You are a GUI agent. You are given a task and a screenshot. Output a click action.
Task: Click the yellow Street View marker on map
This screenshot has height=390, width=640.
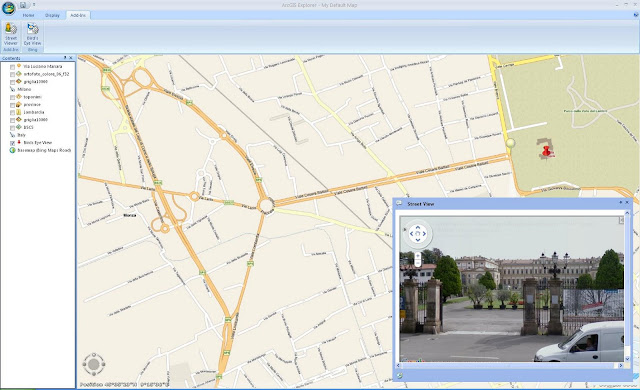coord(510,143)
